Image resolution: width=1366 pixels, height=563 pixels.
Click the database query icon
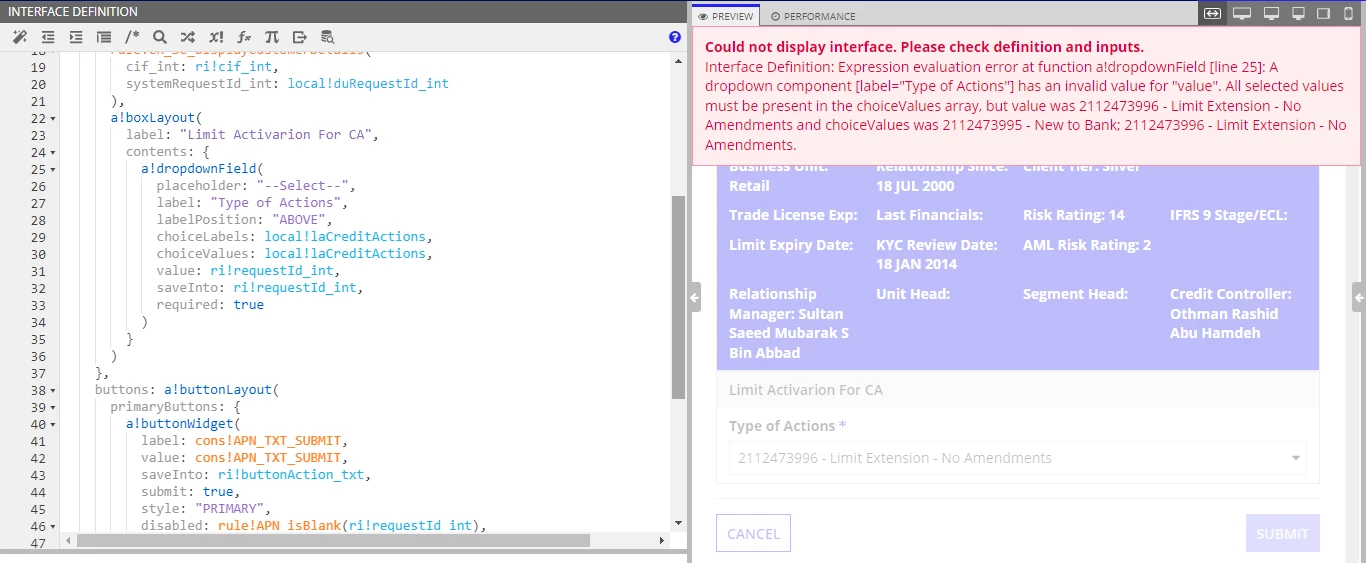(x=328, y=37)
